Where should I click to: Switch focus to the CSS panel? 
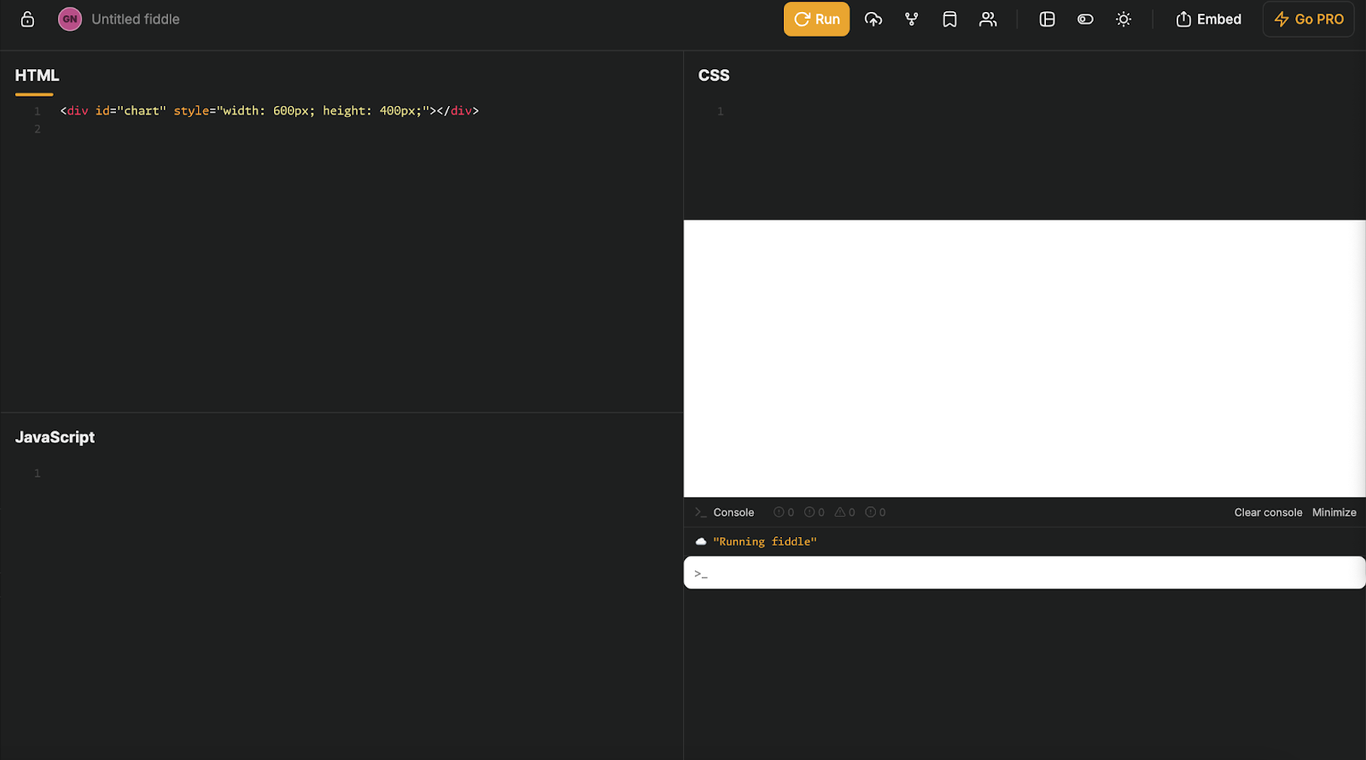point(714,75)
